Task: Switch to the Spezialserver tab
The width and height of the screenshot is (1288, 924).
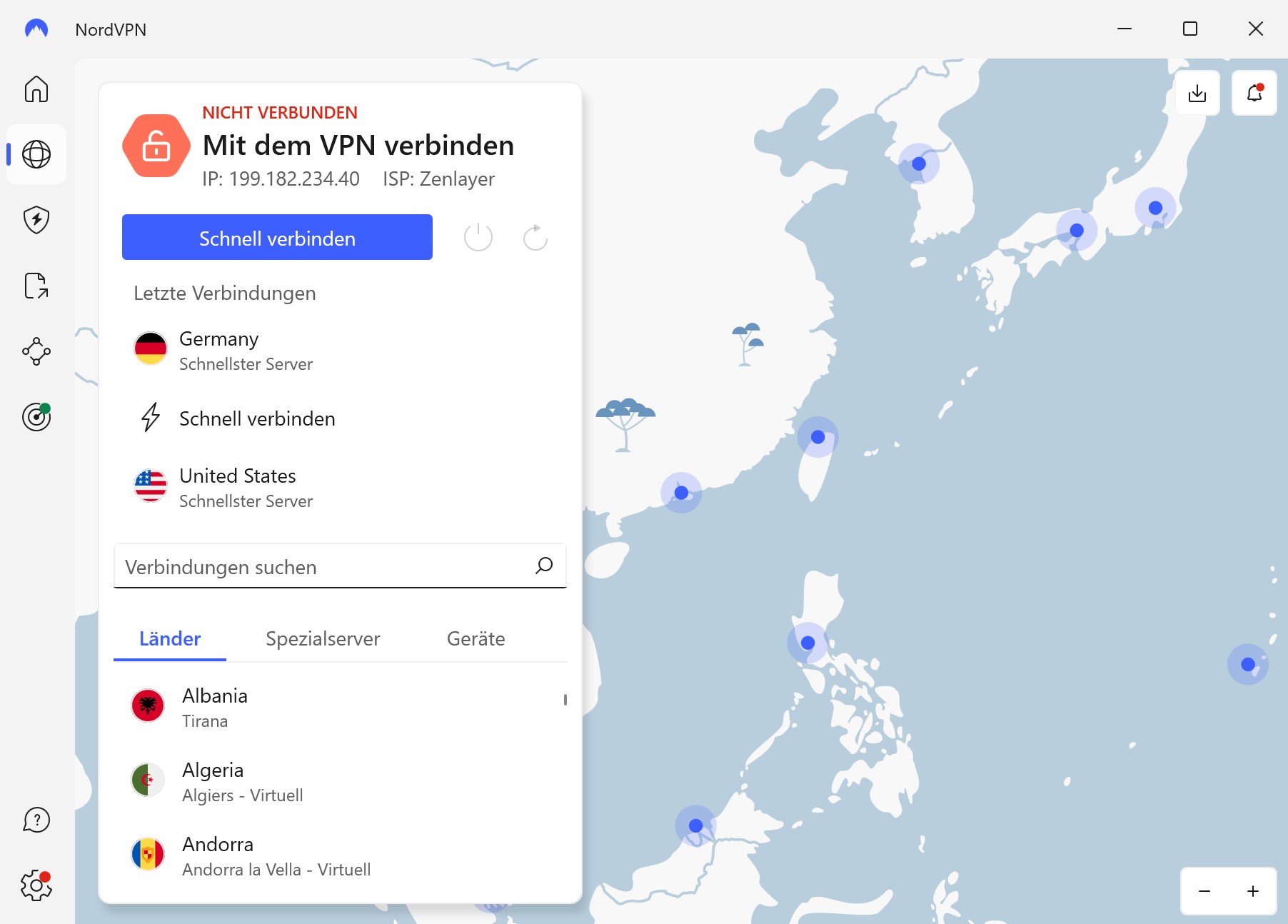Action: [323, 638]
